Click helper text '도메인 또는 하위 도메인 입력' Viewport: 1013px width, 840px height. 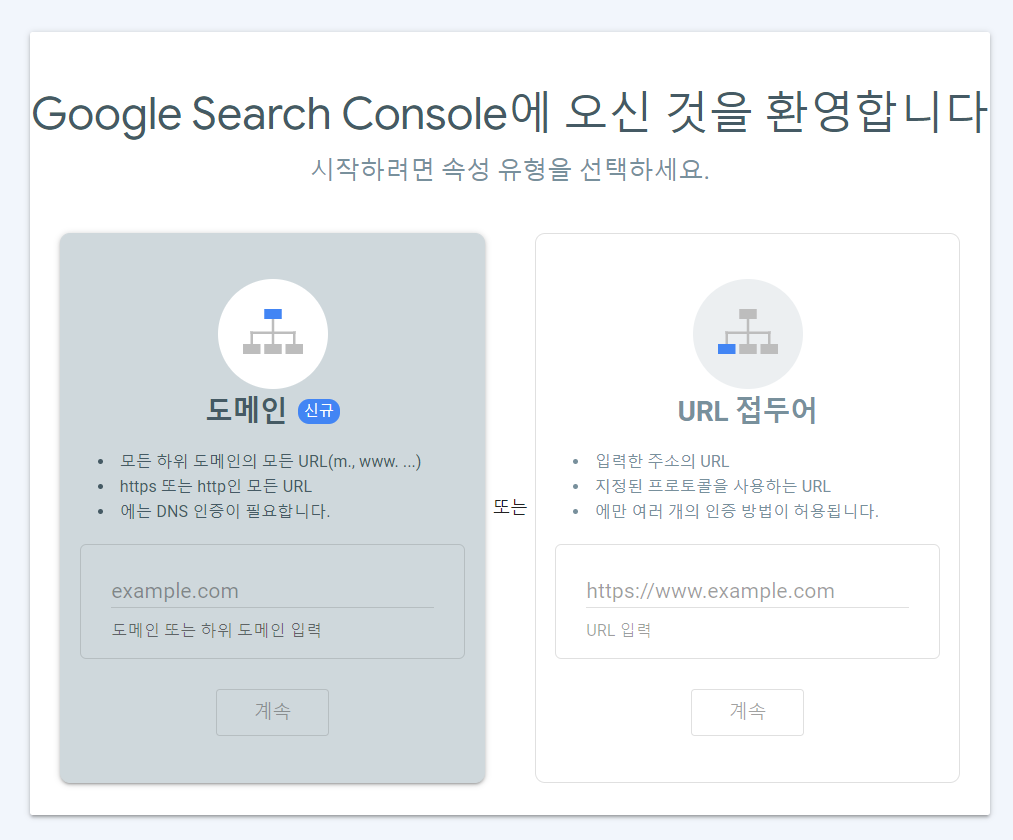coord(216,630)
